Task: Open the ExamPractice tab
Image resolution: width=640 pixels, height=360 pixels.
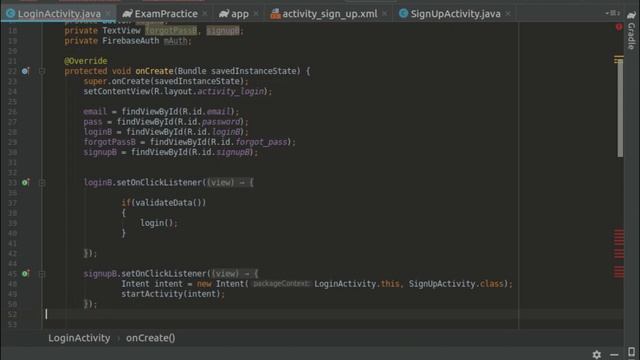Action: (x=166, y=14)
